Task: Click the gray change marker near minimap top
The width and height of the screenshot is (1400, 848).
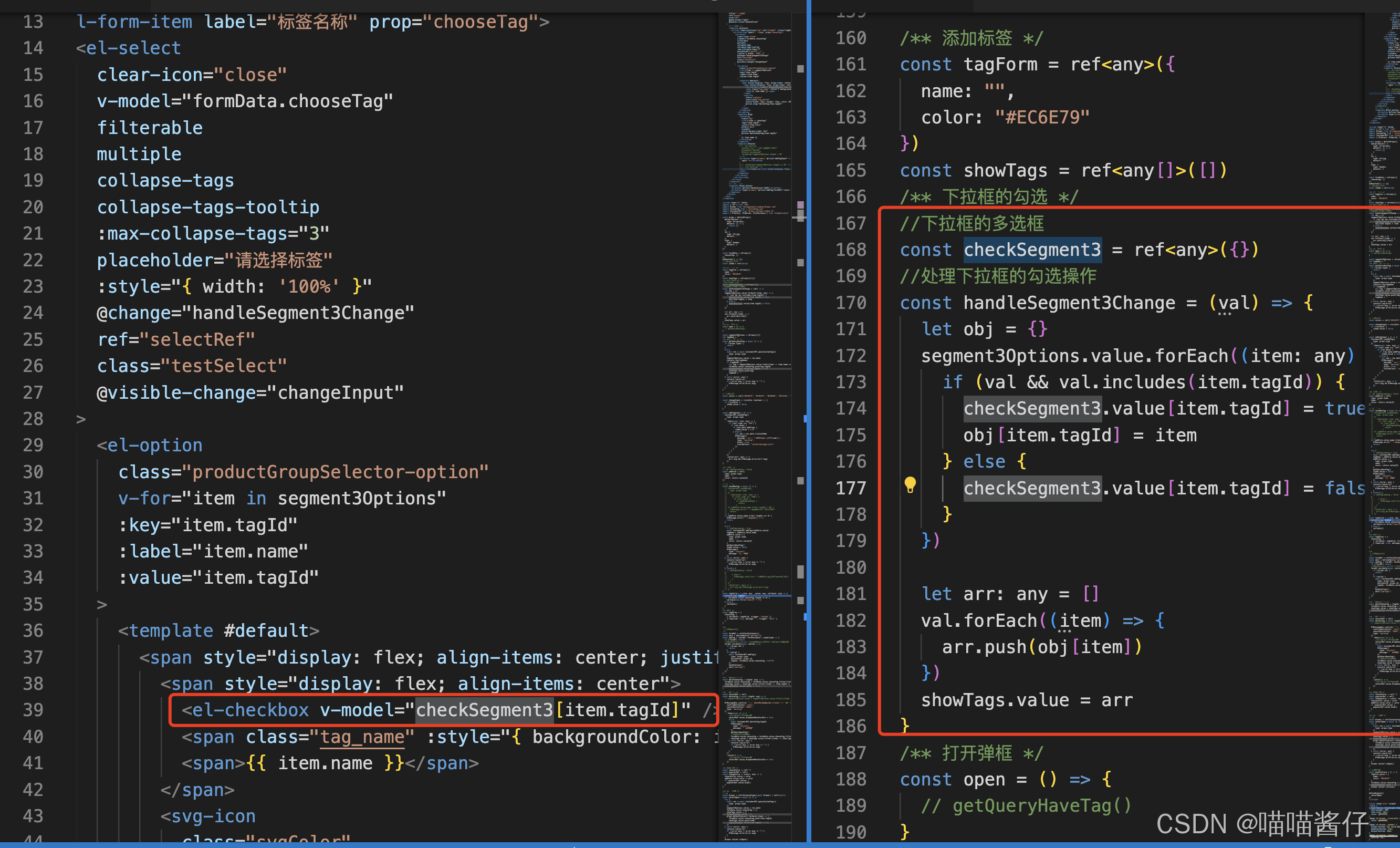Action: click(801, 68)
